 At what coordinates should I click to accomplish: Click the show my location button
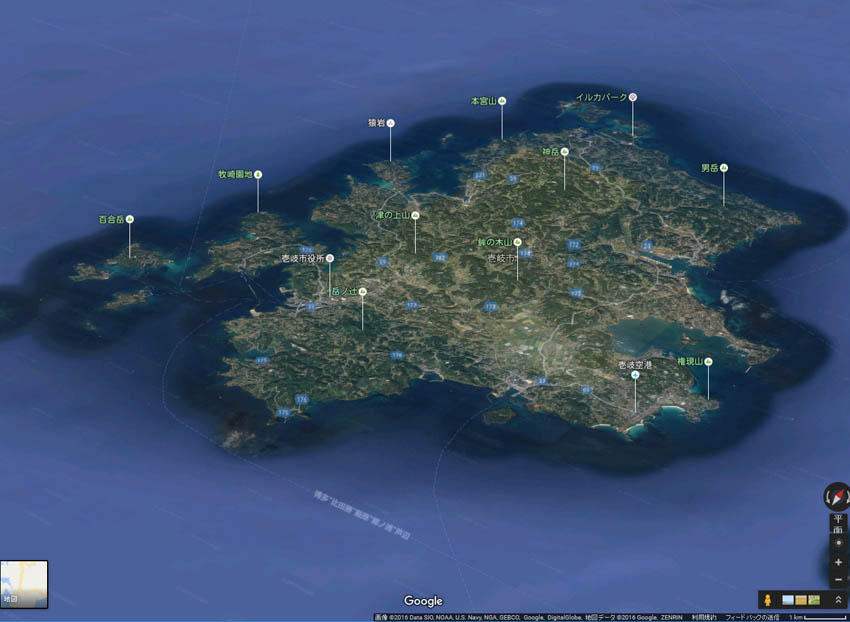click(x=838, y=543)
